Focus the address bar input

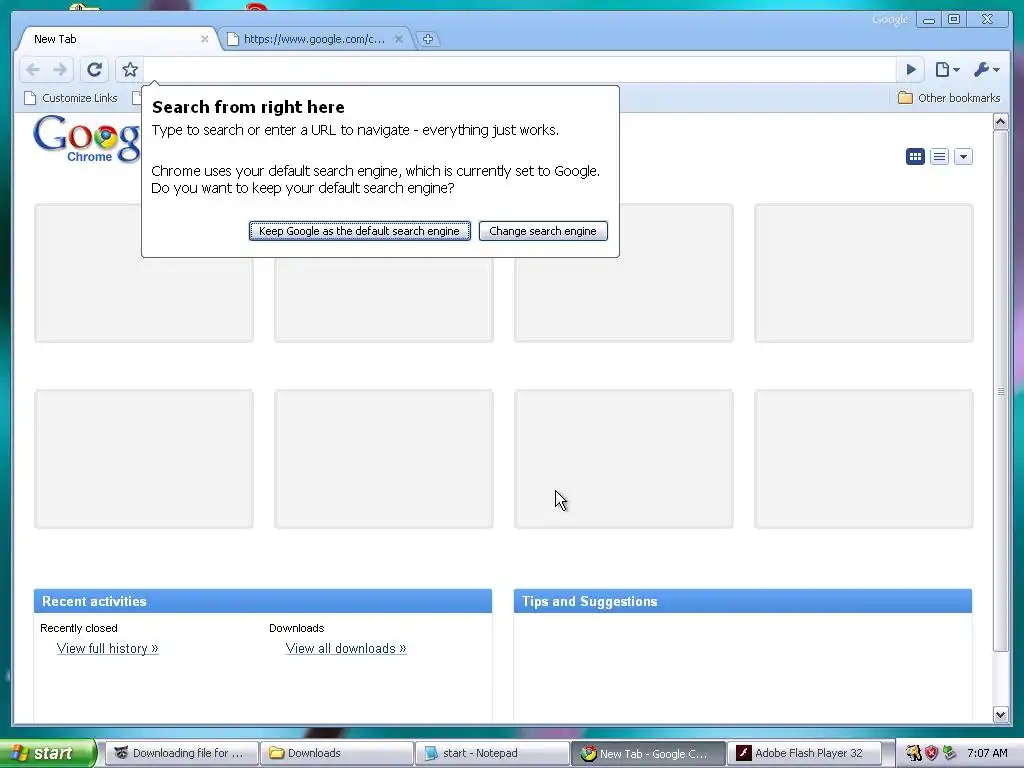[519, 69]
